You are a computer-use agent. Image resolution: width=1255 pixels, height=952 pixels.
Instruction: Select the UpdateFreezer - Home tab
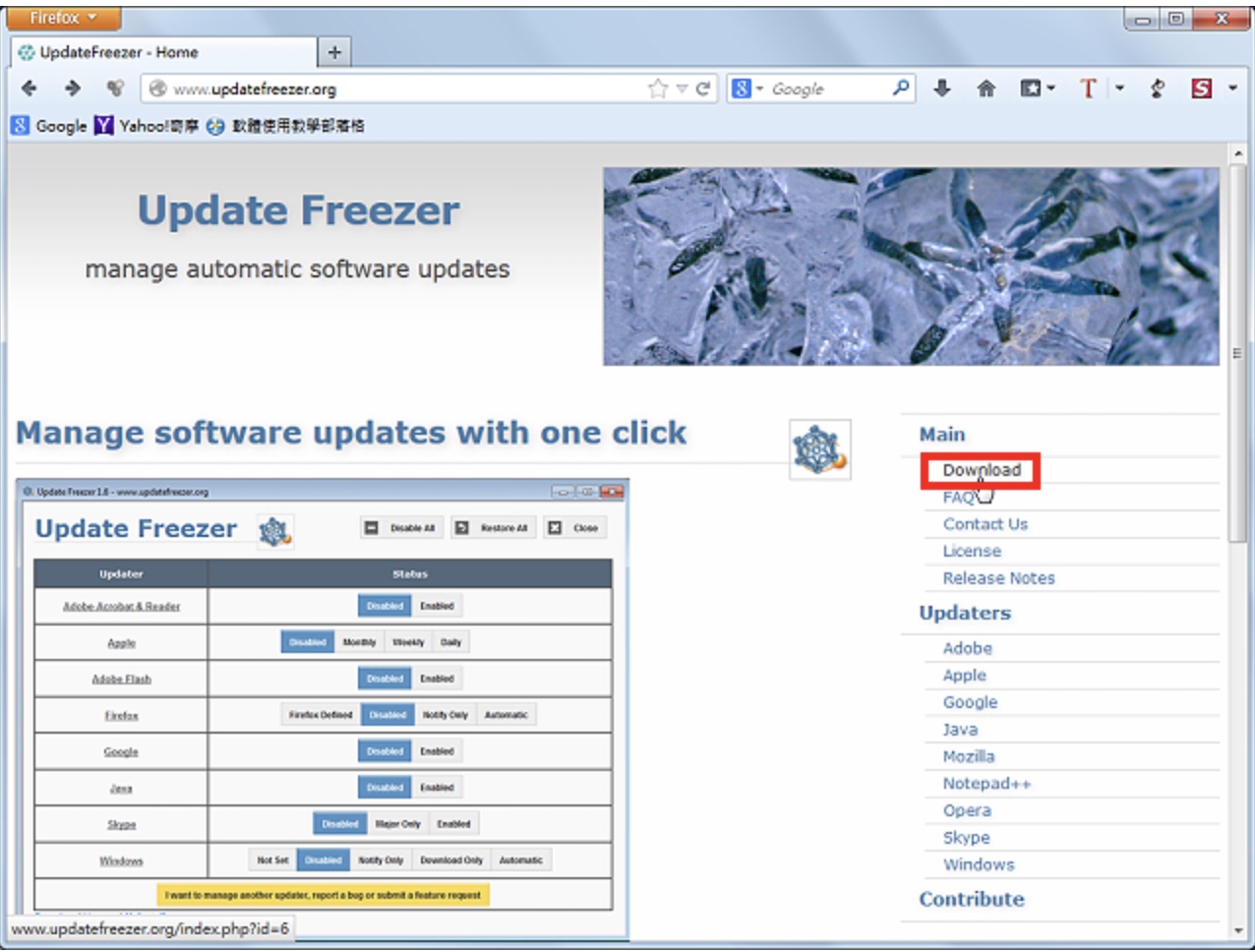(x=162, y=52)
